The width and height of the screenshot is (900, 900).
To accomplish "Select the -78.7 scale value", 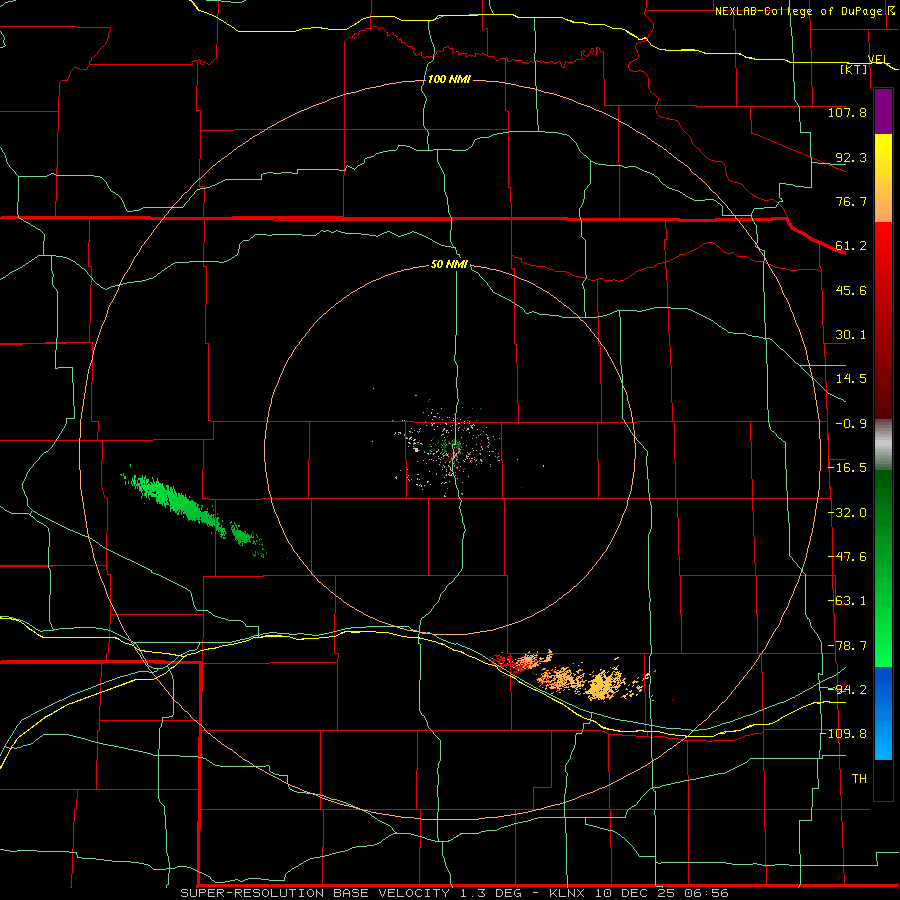I will 847,646.
